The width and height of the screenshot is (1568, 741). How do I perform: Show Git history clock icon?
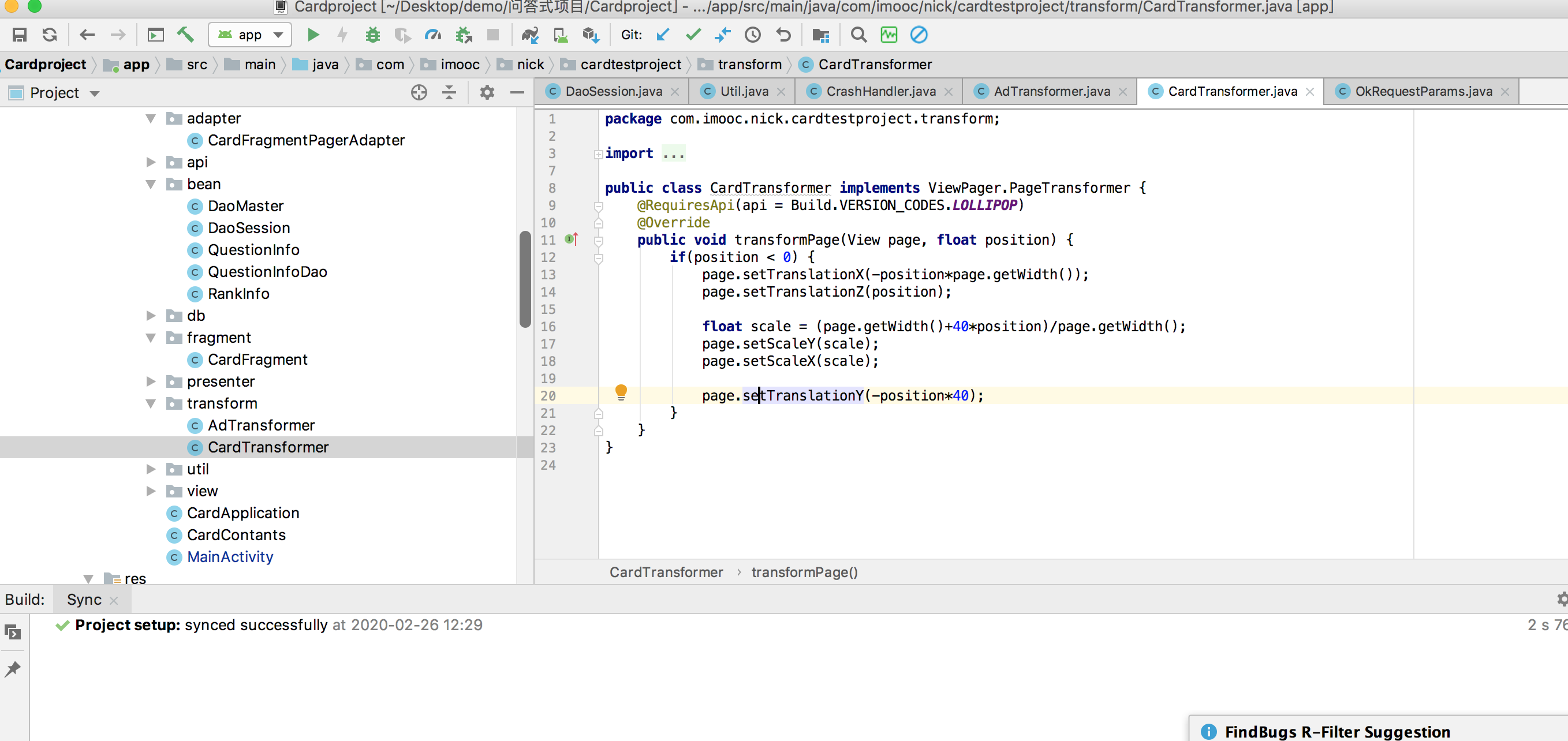753,35
